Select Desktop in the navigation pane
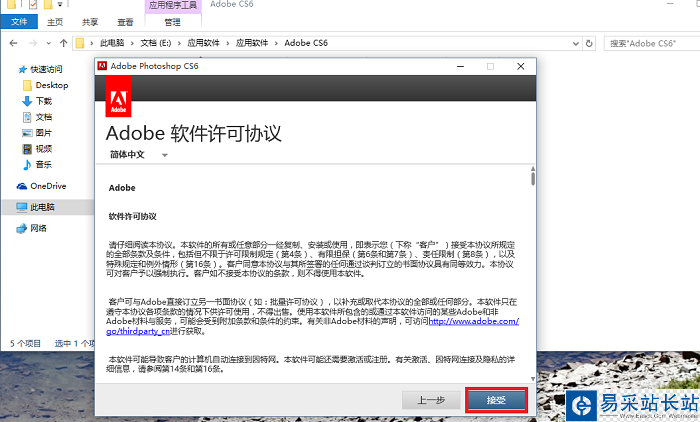Screen dimensions: 700x422 (52, 85)
